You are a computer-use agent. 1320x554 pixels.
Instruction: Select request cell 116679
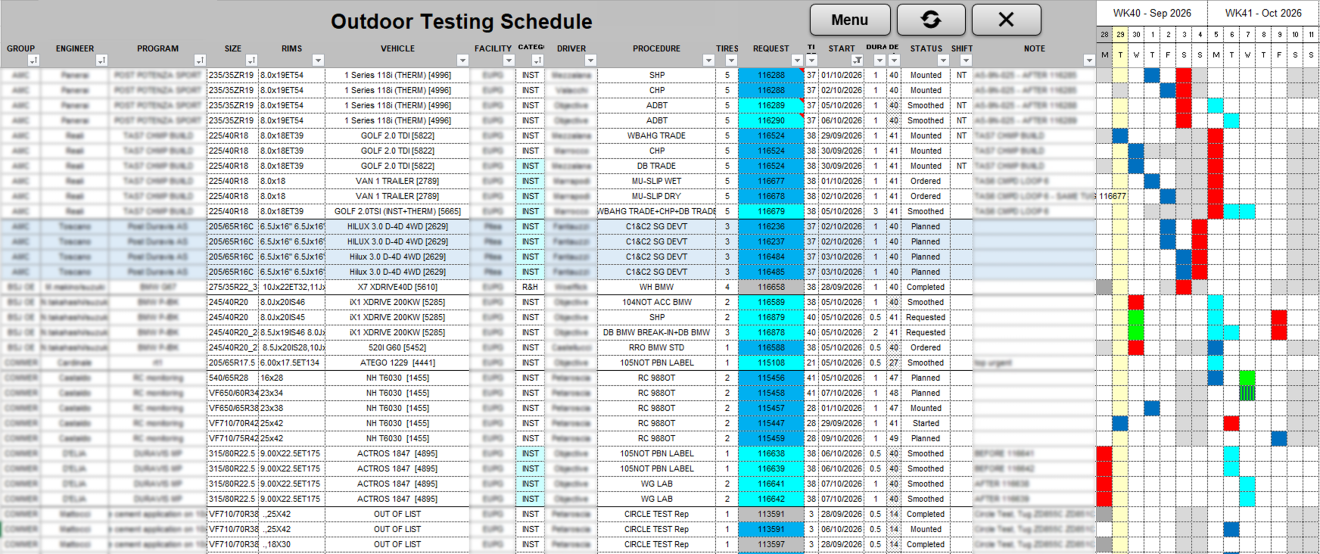pyautogui.click(x=771, y=211)
